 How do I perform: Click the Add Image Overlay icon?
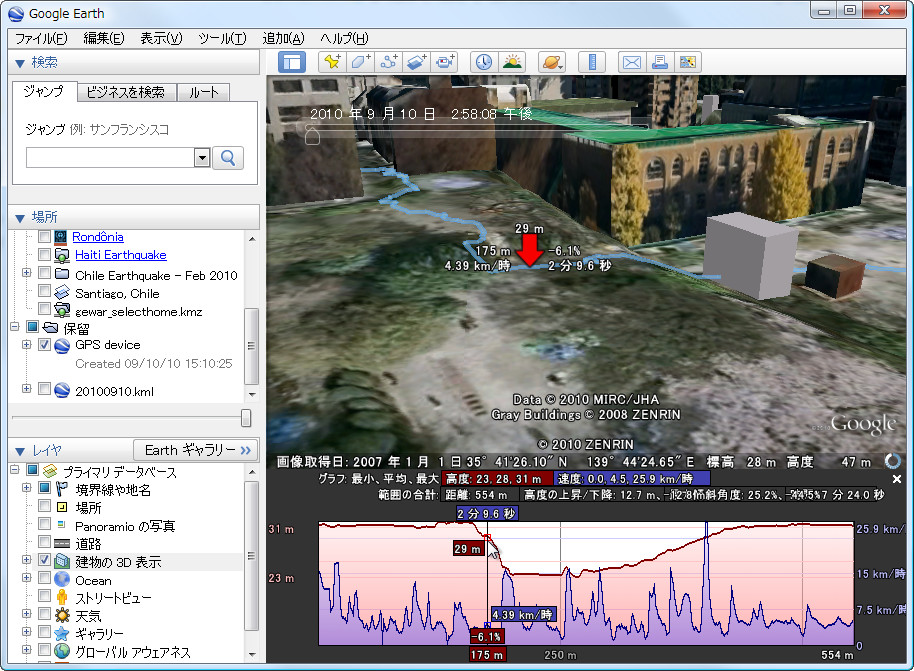click(x=417, y=62)
